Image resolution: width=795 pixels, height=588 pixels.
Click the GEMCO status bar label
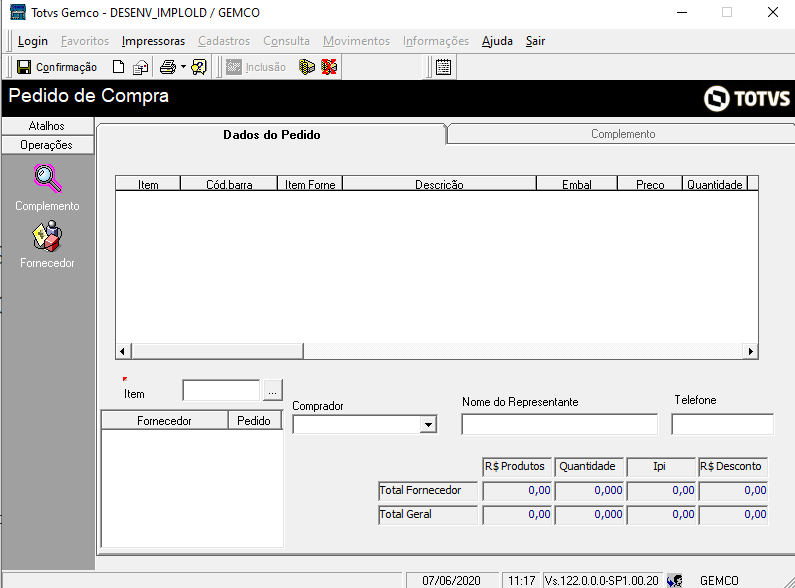point(719,580)
